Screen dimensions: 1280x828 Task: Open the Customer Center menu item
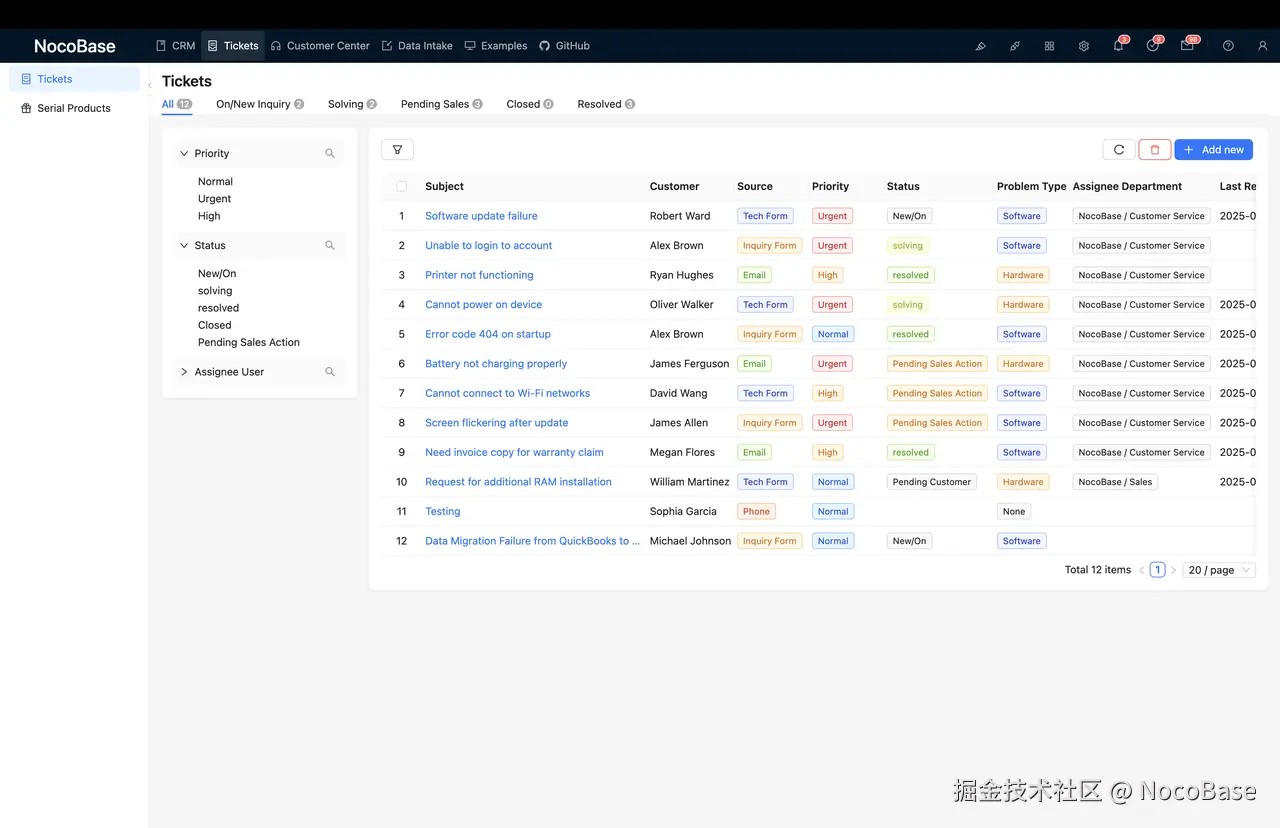tap(320, 45)
